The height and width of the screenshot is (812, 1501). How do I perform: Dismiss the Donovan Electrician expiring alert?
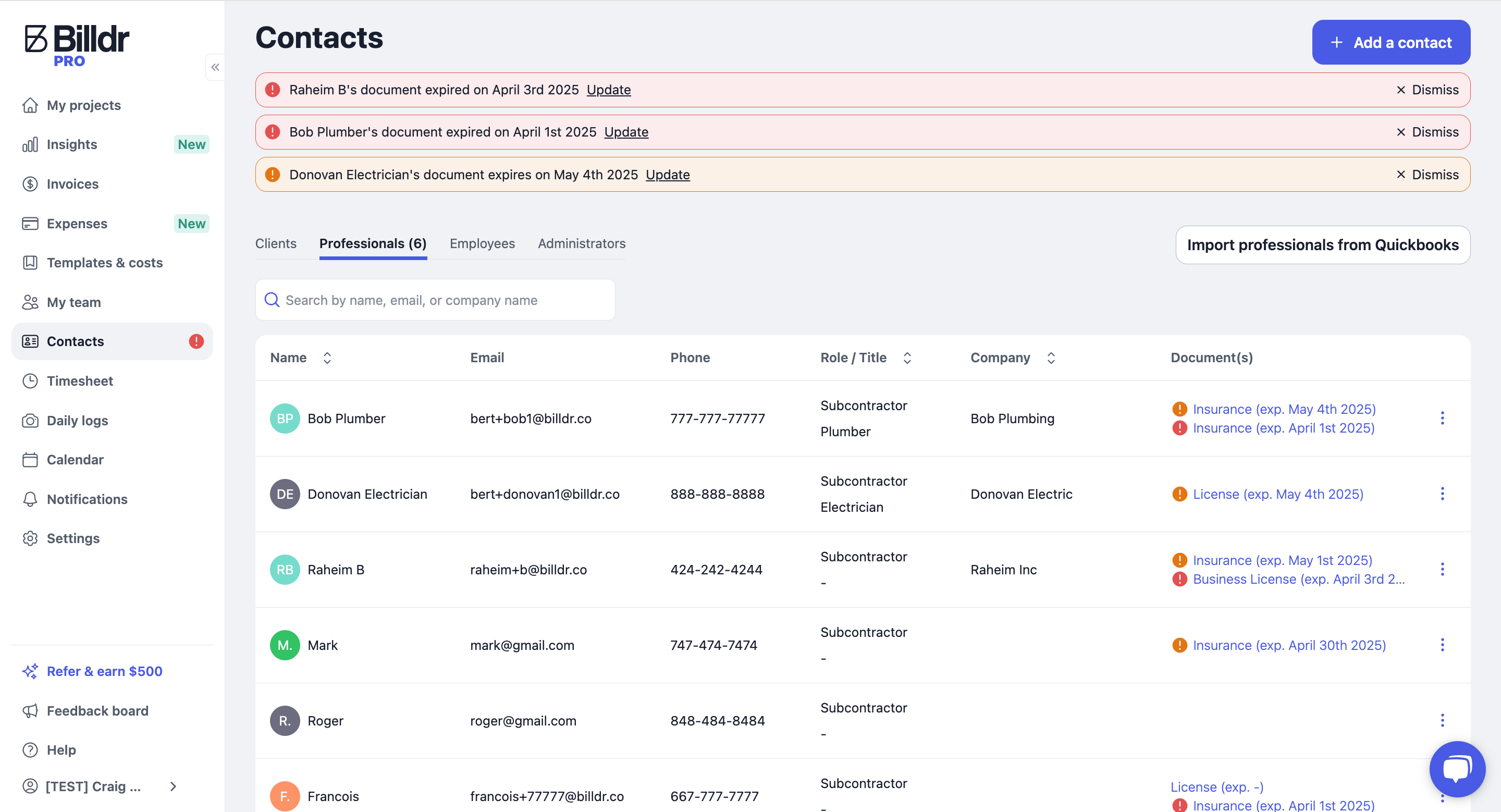pos(1428,175)
